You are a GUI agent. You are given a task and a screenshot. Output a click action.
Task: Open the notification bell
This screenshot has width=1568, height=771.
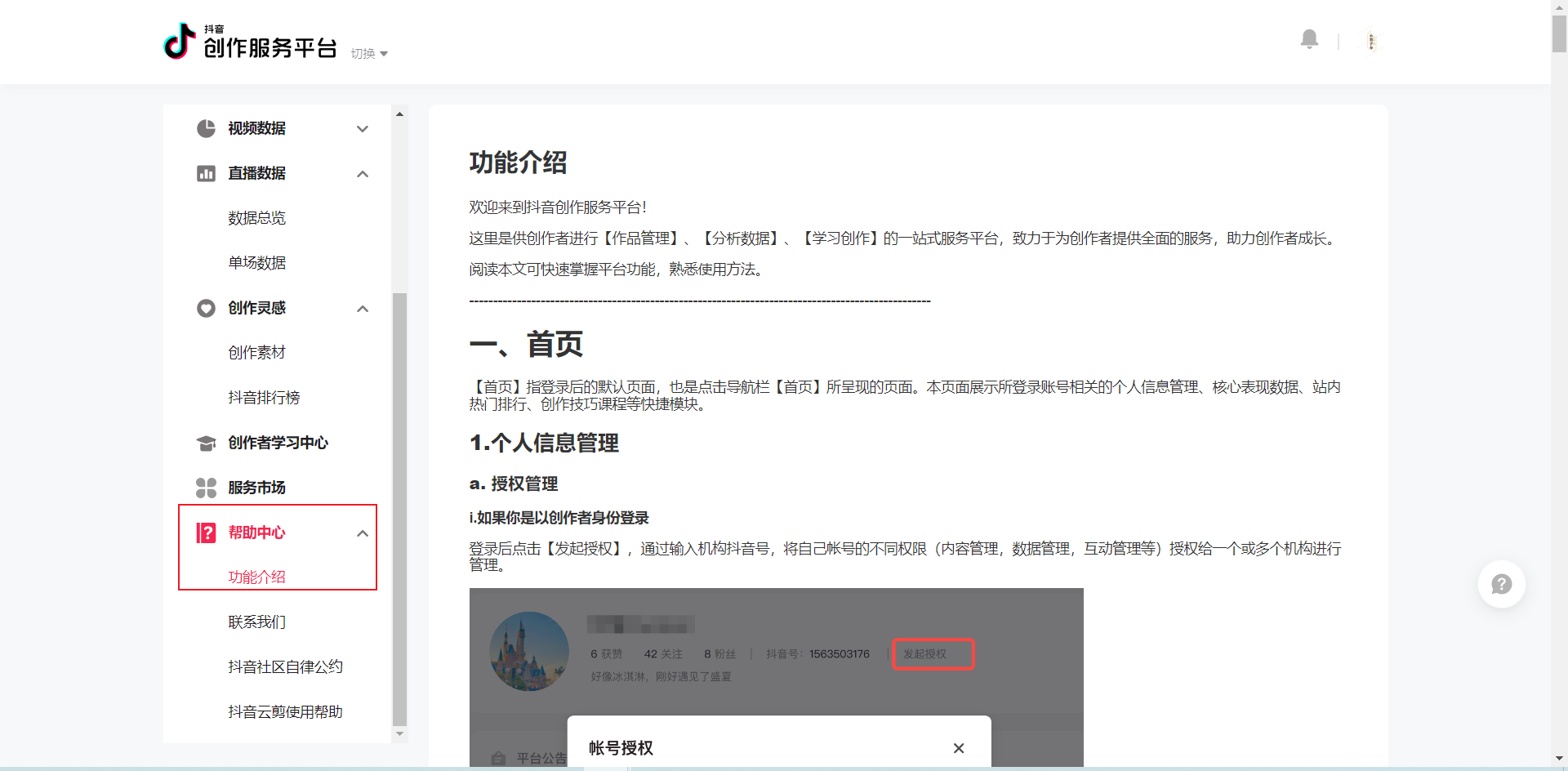[x=1309, y=39]
